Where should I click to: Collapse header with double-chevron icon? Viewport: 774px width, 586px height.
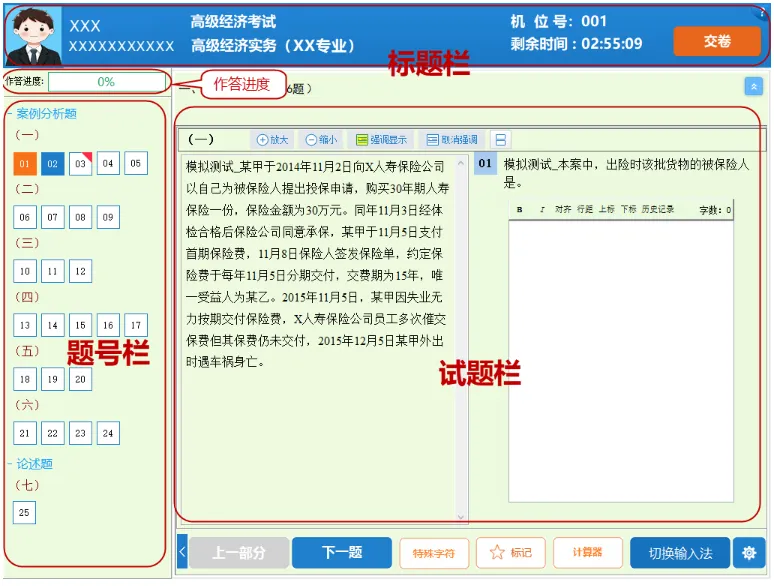(x=753, y=86)
